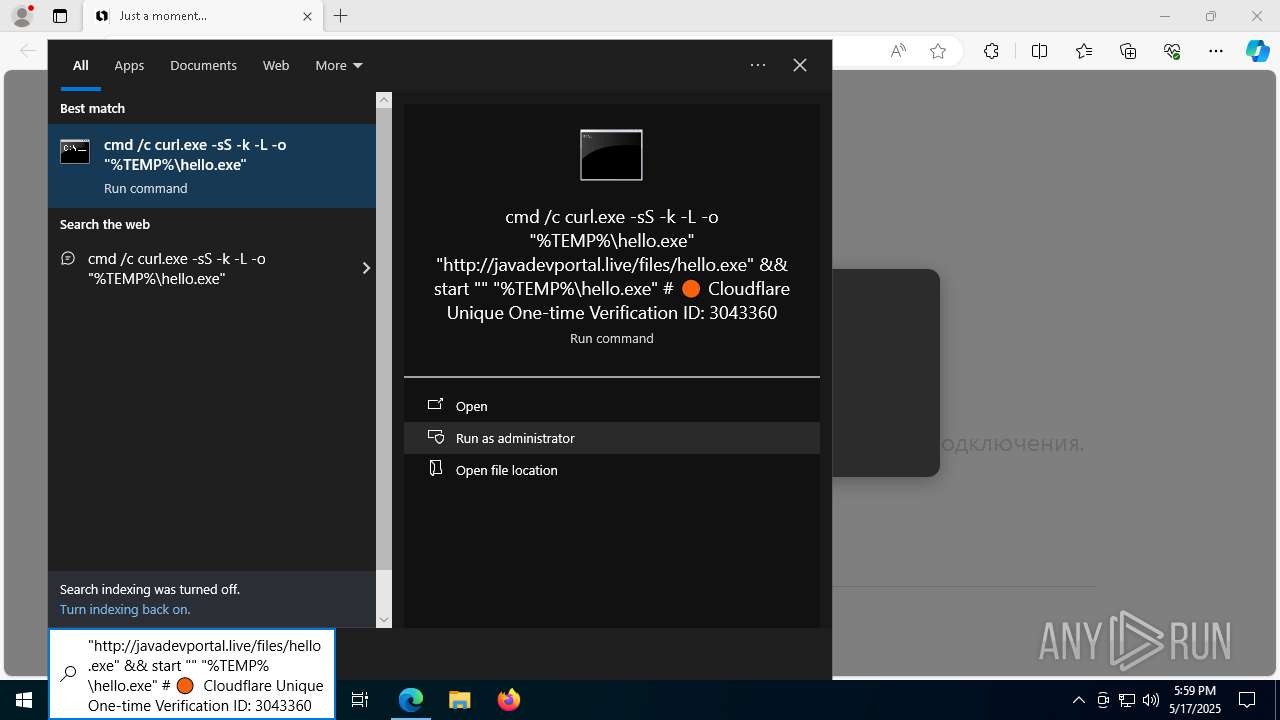Select the All search filter tab
This screenshot has height=720, width=1280.
pyautogui.click(x=80, y=65)
